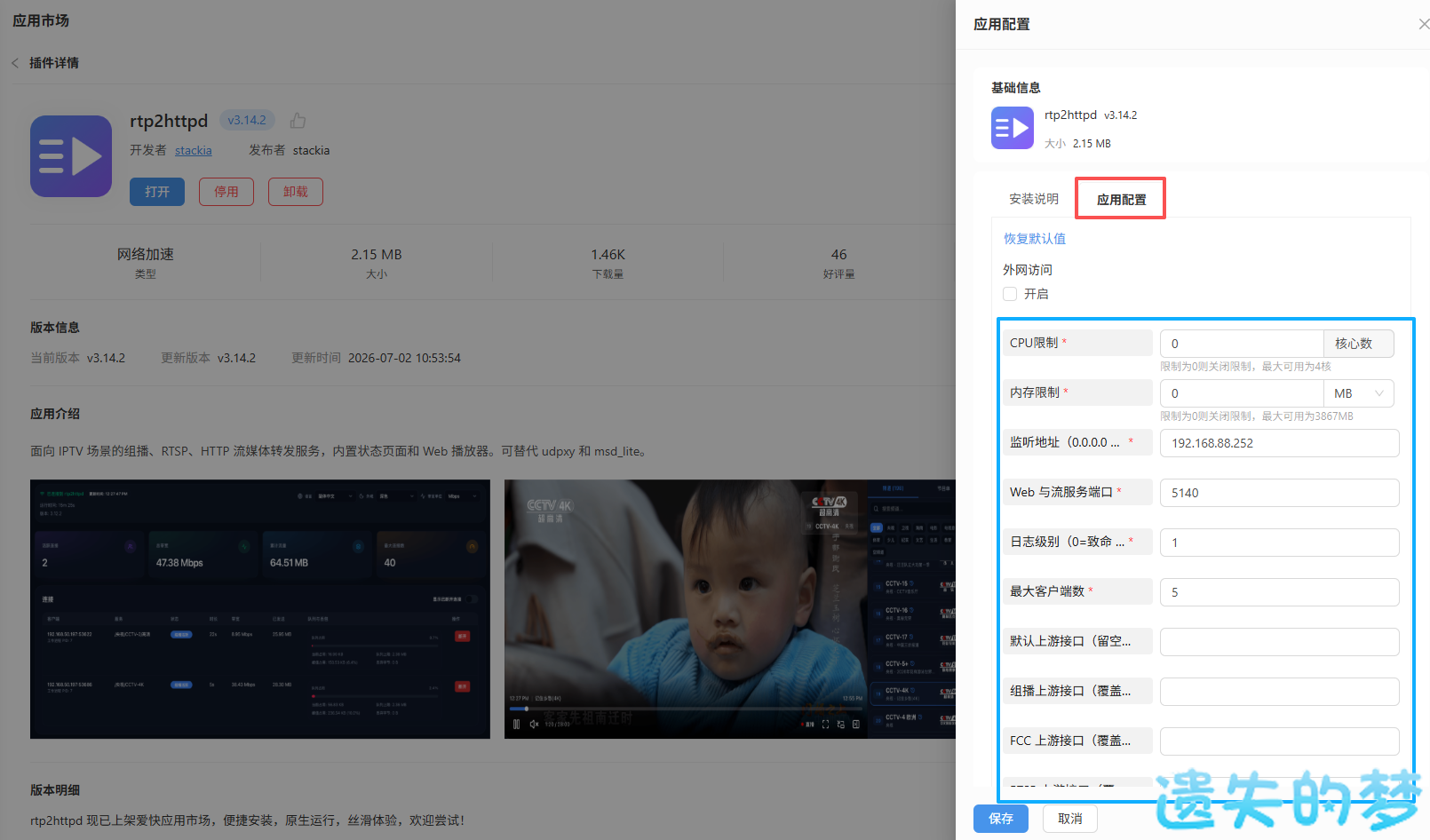
Task: Select the 应用配置 tab
Action: click(x=1121, y=199)
